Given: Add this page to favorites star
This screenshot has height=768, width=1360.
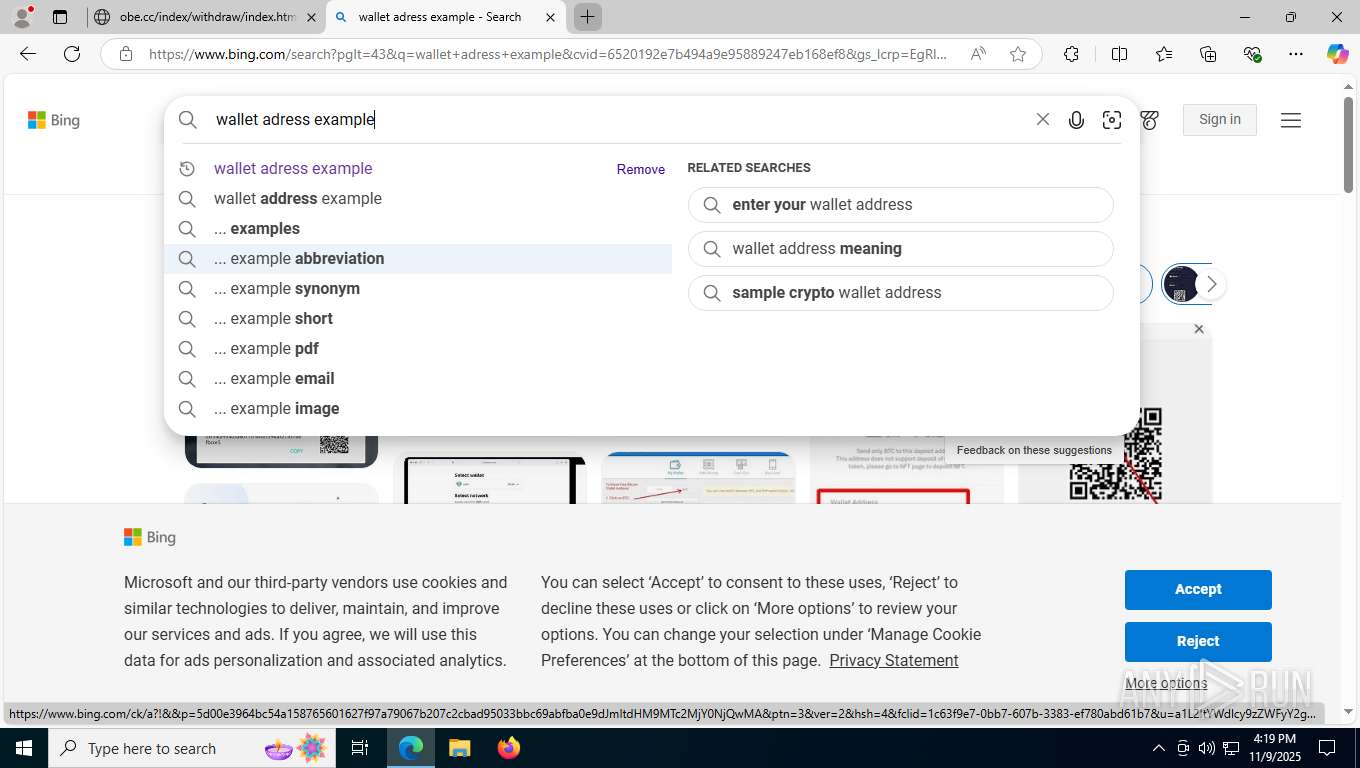Looking at the screenshot, I should click(x=1018, y=54).
